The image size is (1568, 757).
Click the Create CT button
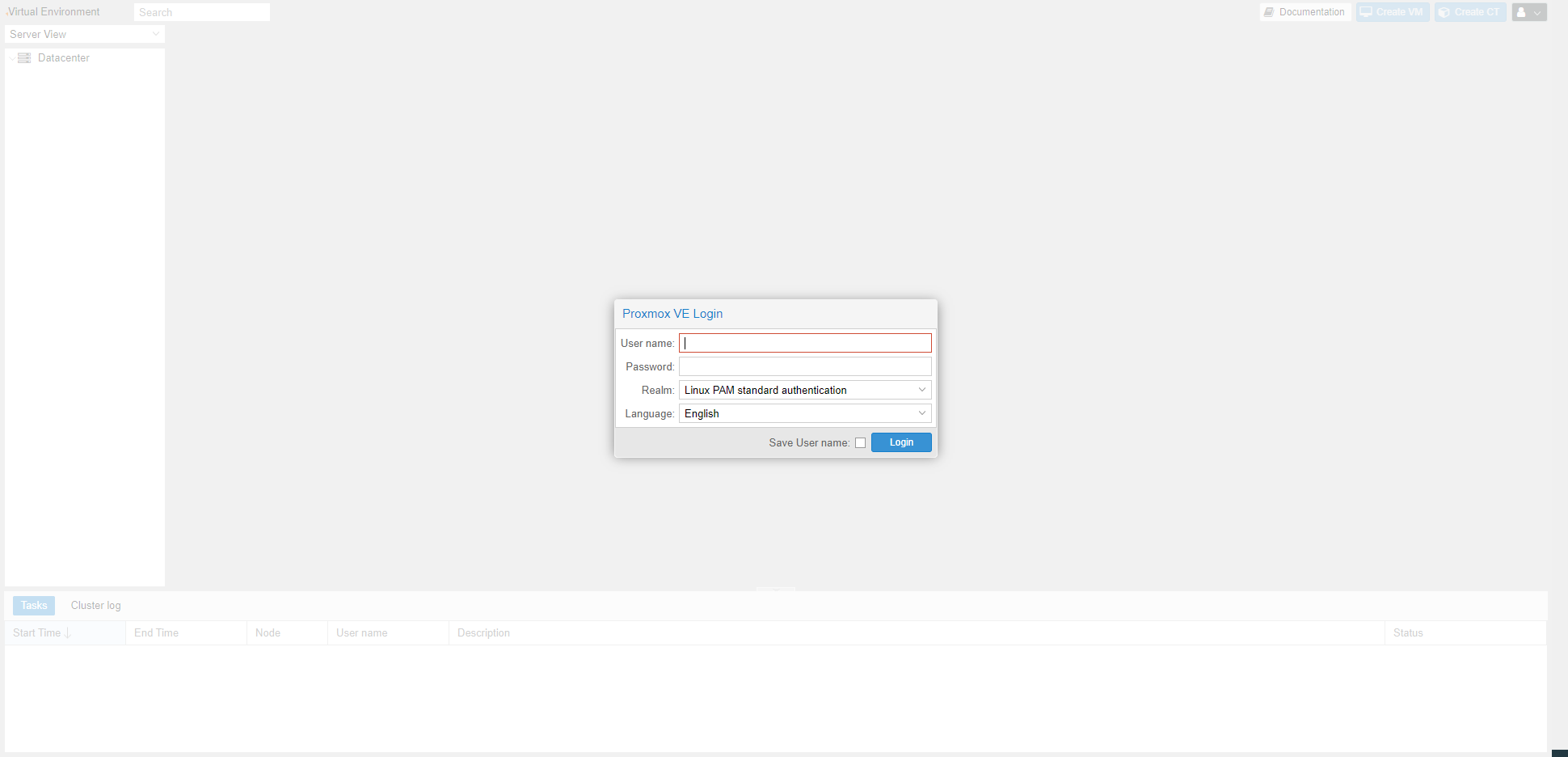(x=1470, y=12)
